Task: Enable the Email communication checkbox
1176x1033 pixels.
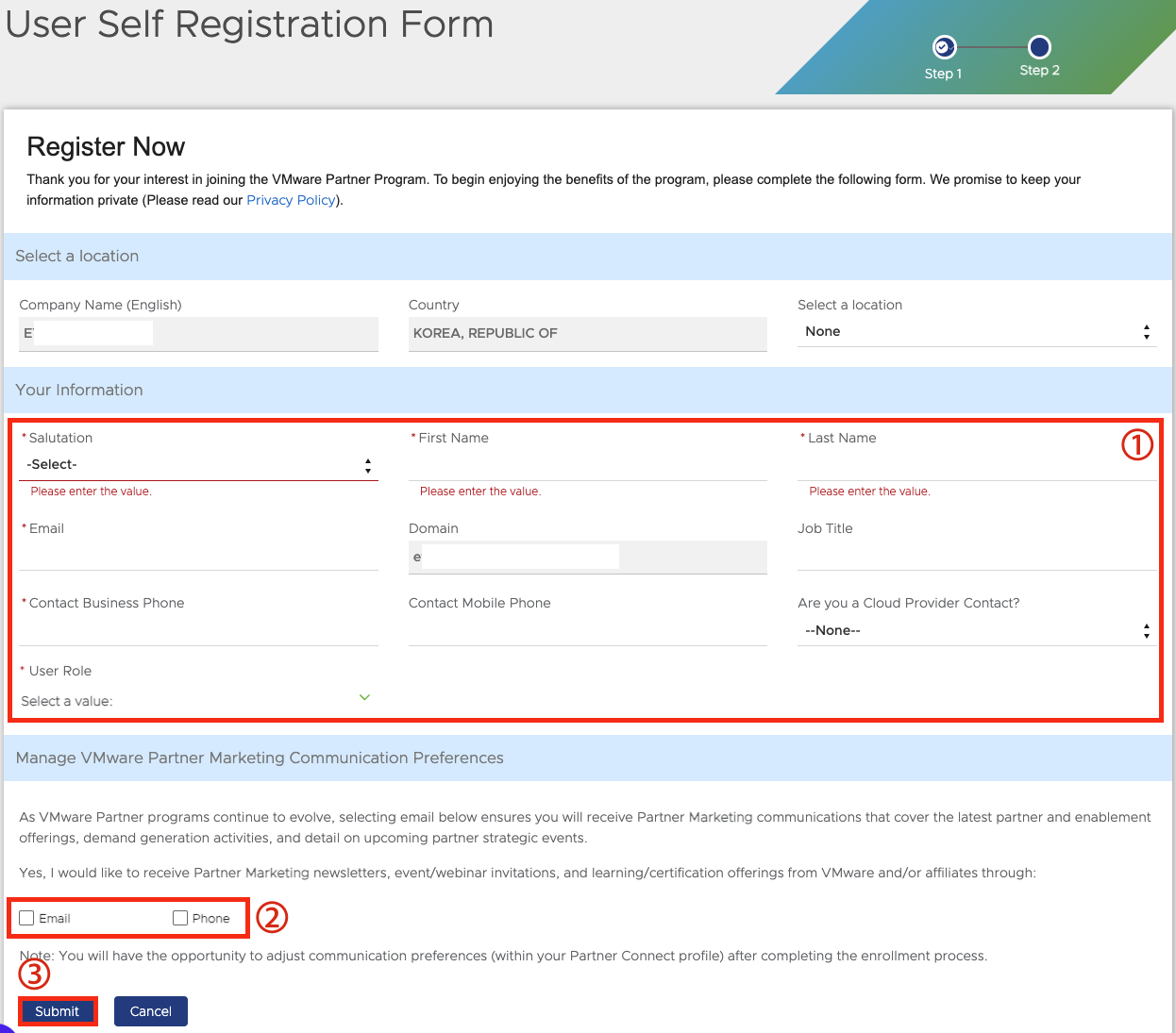Action: 26,918
